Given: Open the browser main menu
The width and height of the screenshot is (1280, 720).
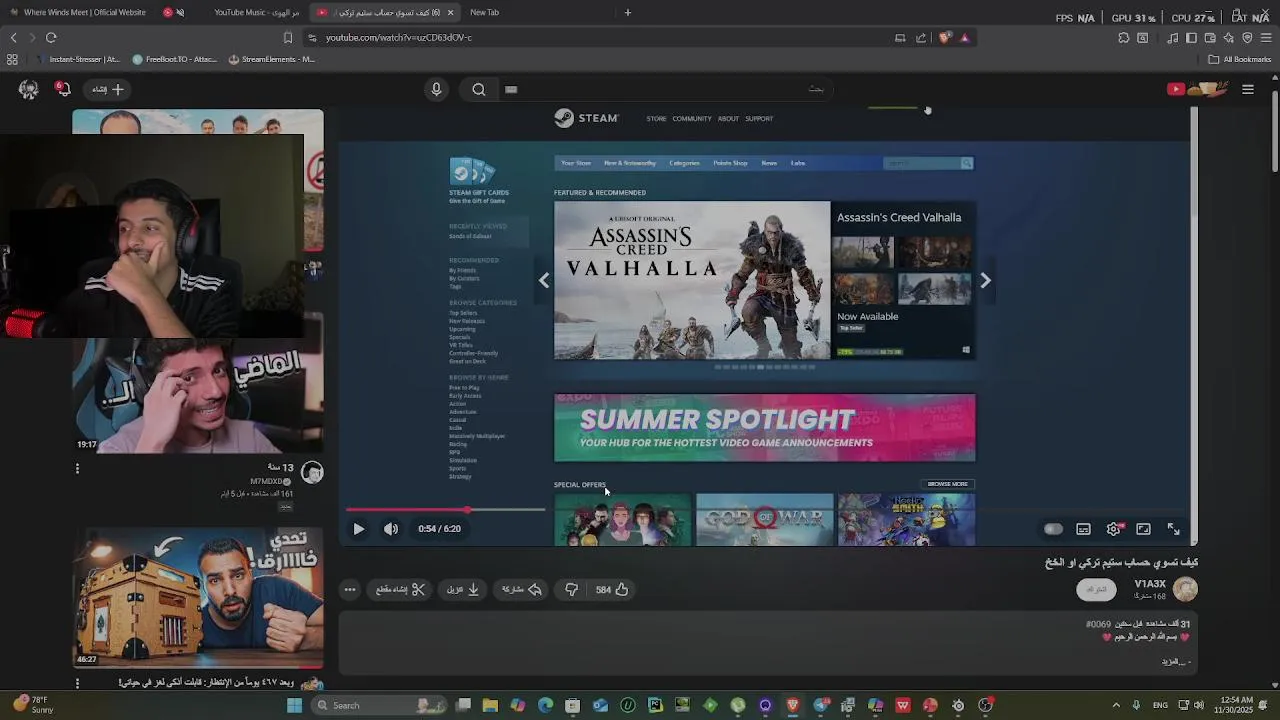Looking at the screenshot, I should click(1266, 38).
